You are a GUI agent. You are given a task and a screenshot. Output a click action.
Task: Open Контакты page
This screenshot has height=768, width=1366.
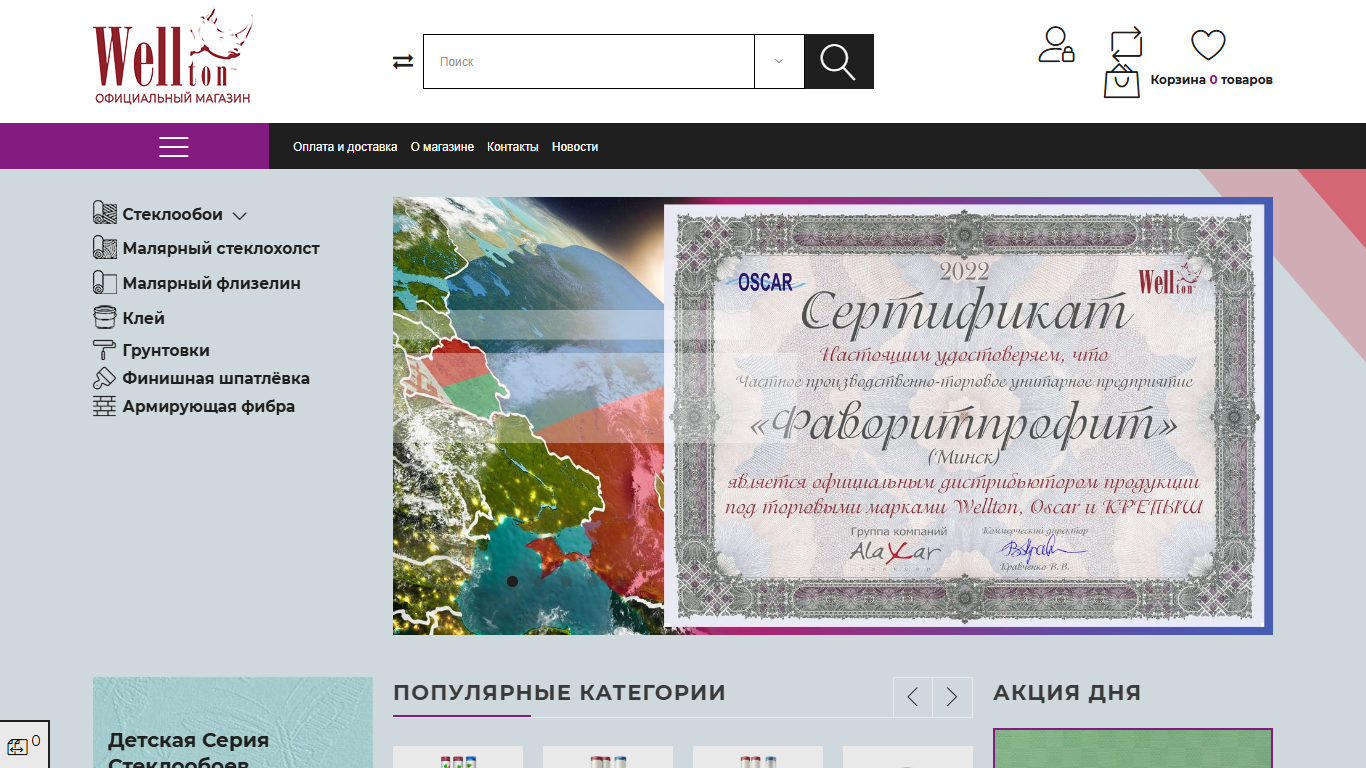coord(513,147)
